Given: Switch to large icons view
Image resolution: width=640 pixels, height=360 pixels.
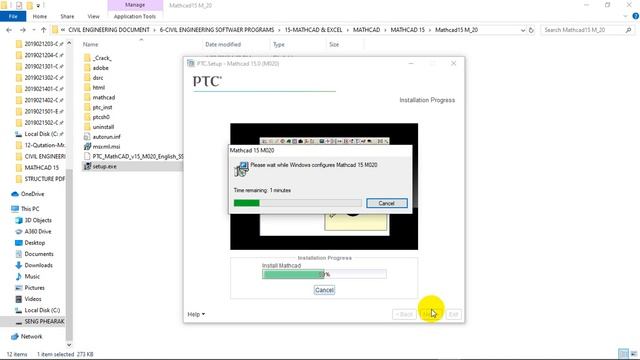Looking at the screenshot, I should click(x=633, y=354).
